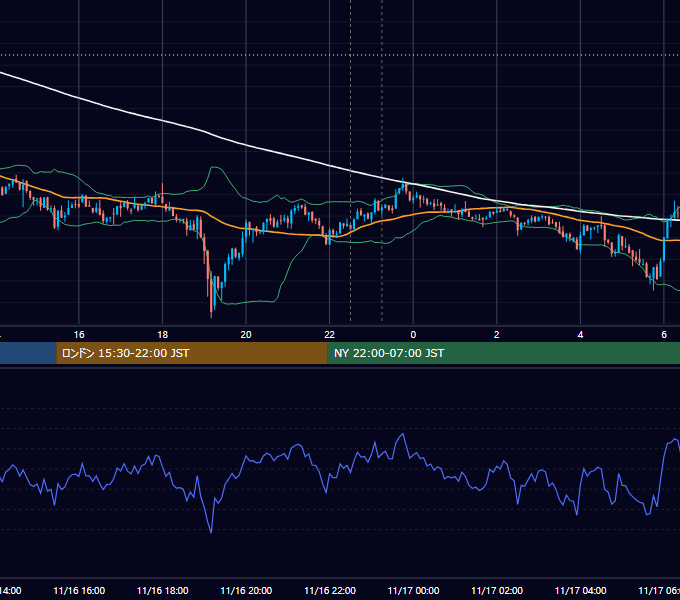Select the 11/16 22:00 time label
The height and width of the screenshot is (600, 680).
pos(330,590)
